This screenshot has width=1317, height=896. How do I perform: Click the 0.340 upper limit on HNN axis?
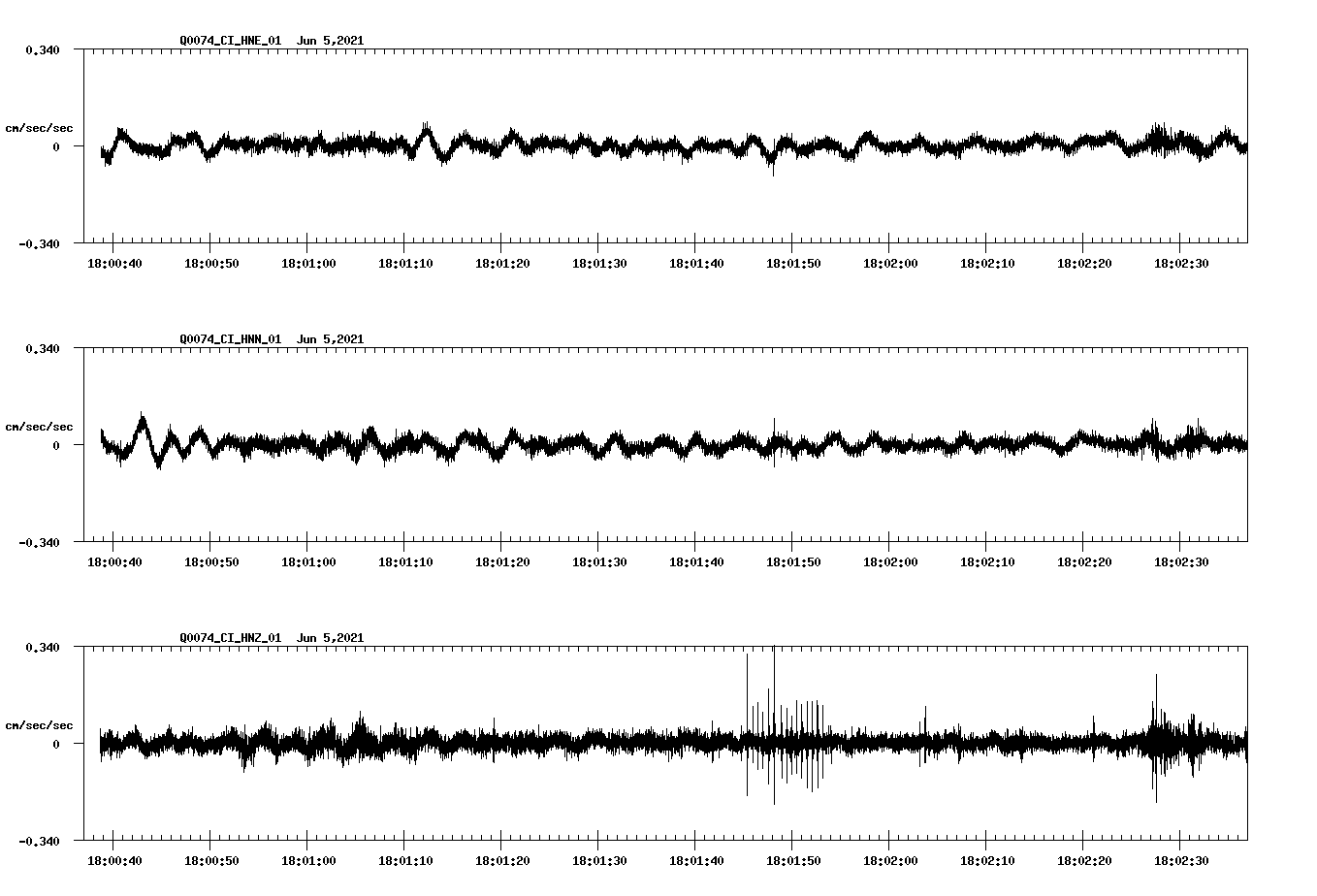(x=42, y=348)
